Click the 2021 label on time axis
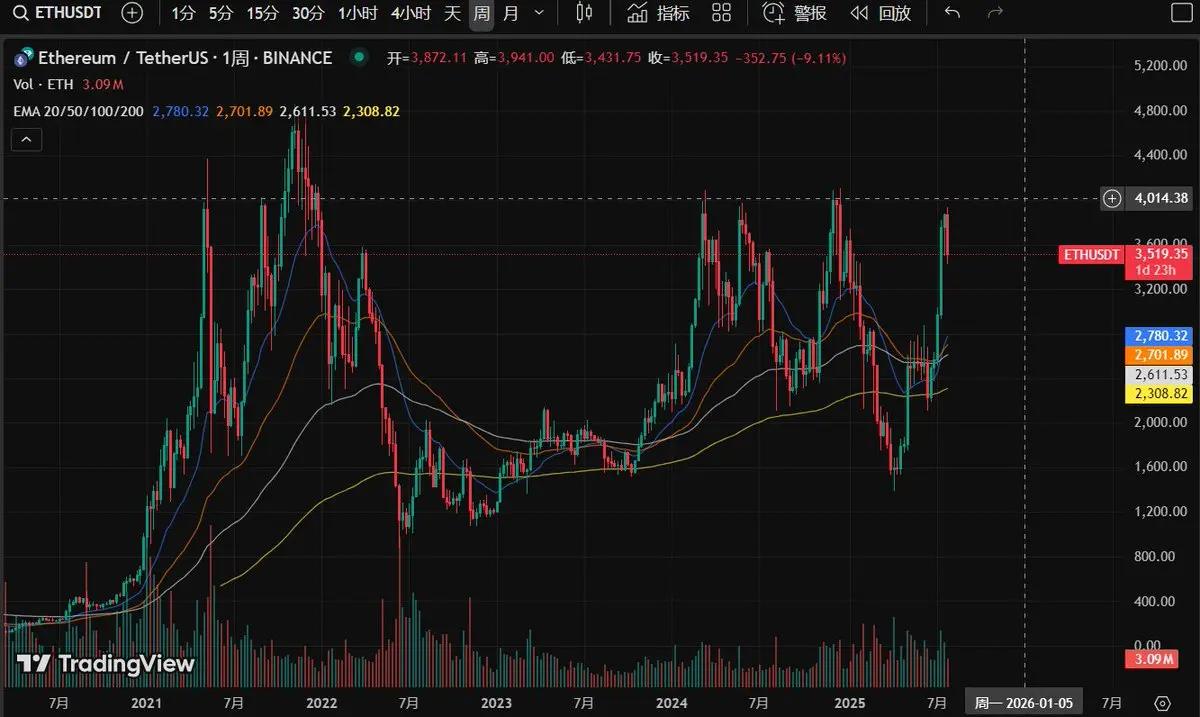The width and height of the screenshot is (1200, 717). 146,703
